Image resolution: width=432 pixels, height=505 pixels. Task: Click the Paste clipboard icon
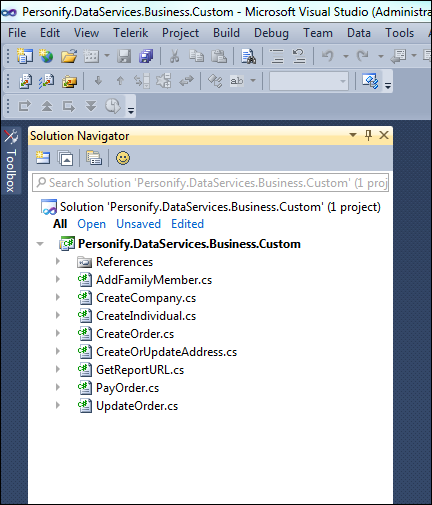pos(219,56)
